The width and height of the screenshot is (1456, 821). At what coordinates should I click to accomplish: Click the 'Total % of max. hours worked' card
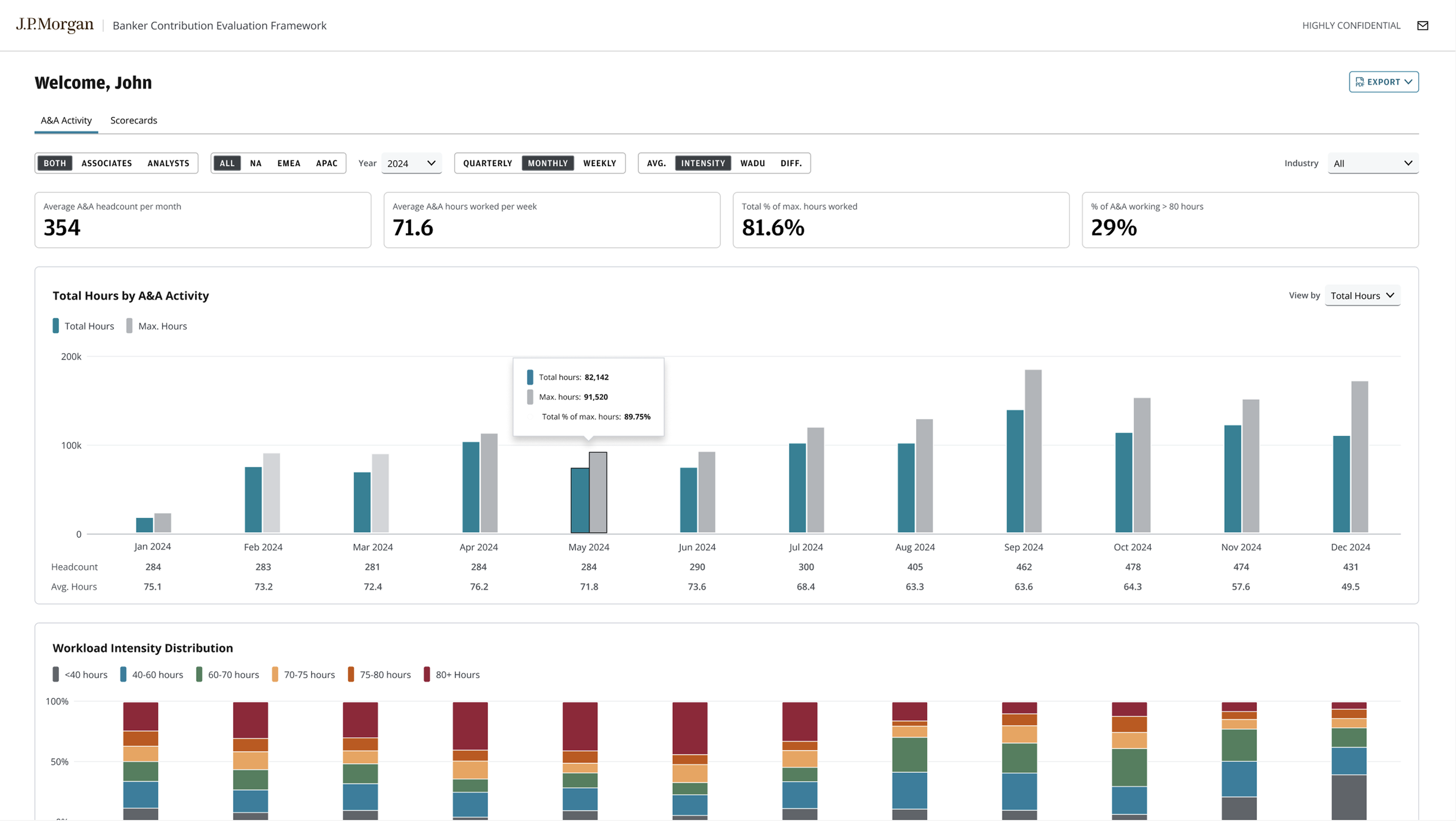pos(901,220)
